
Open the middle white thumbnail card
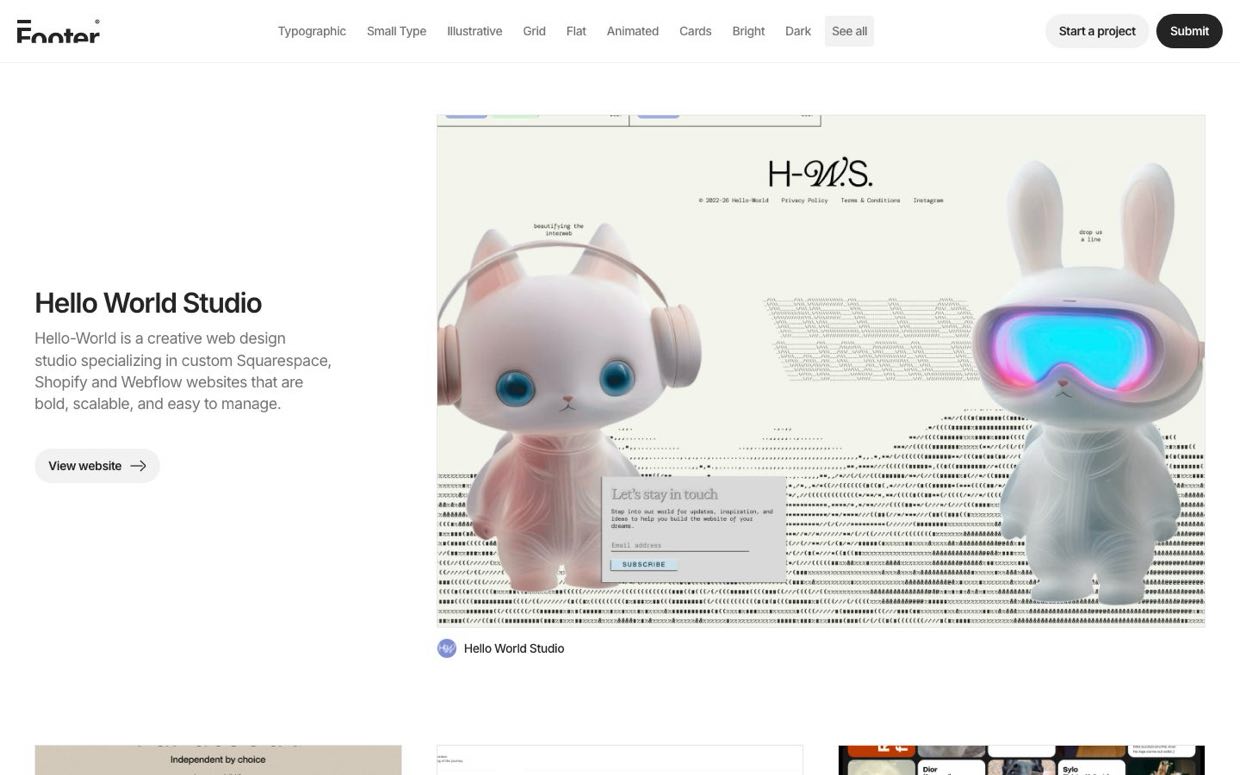620,760
